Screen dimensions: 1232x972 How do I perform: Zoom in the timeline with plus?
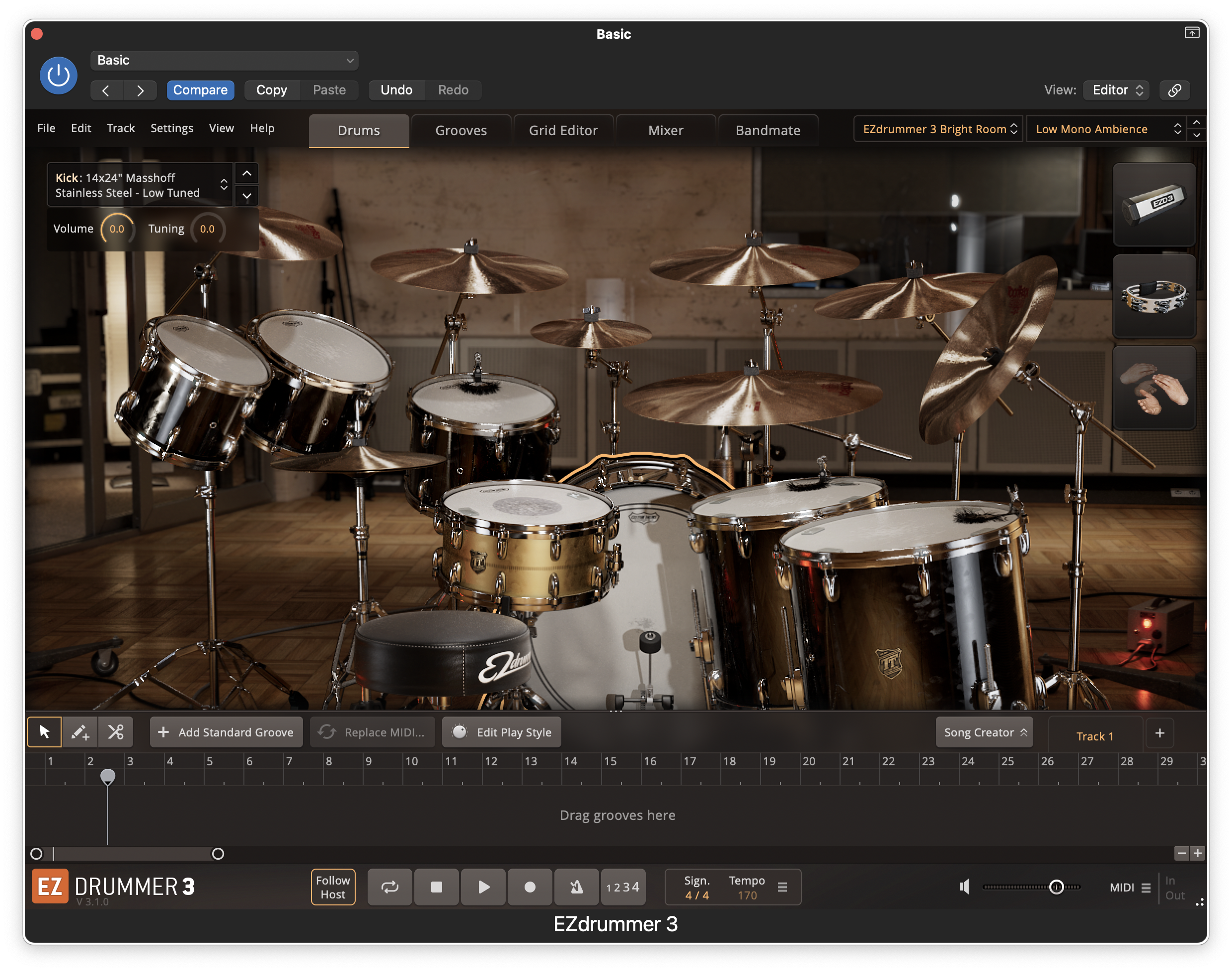click(x=1197, y=853)
